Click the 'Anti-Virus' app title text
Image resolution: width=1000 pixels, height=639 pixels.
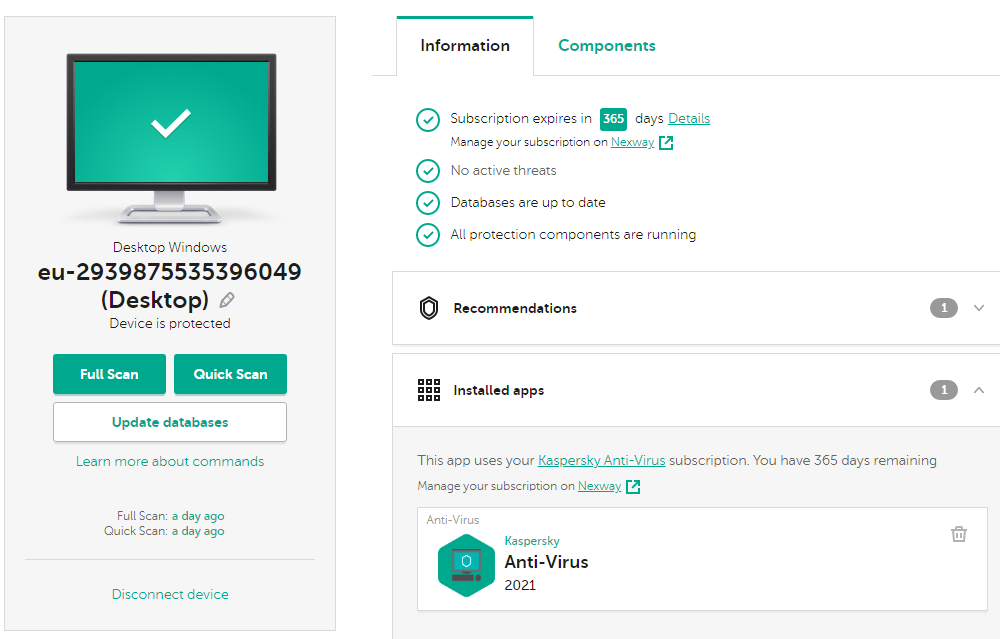(x=546, y=562)
